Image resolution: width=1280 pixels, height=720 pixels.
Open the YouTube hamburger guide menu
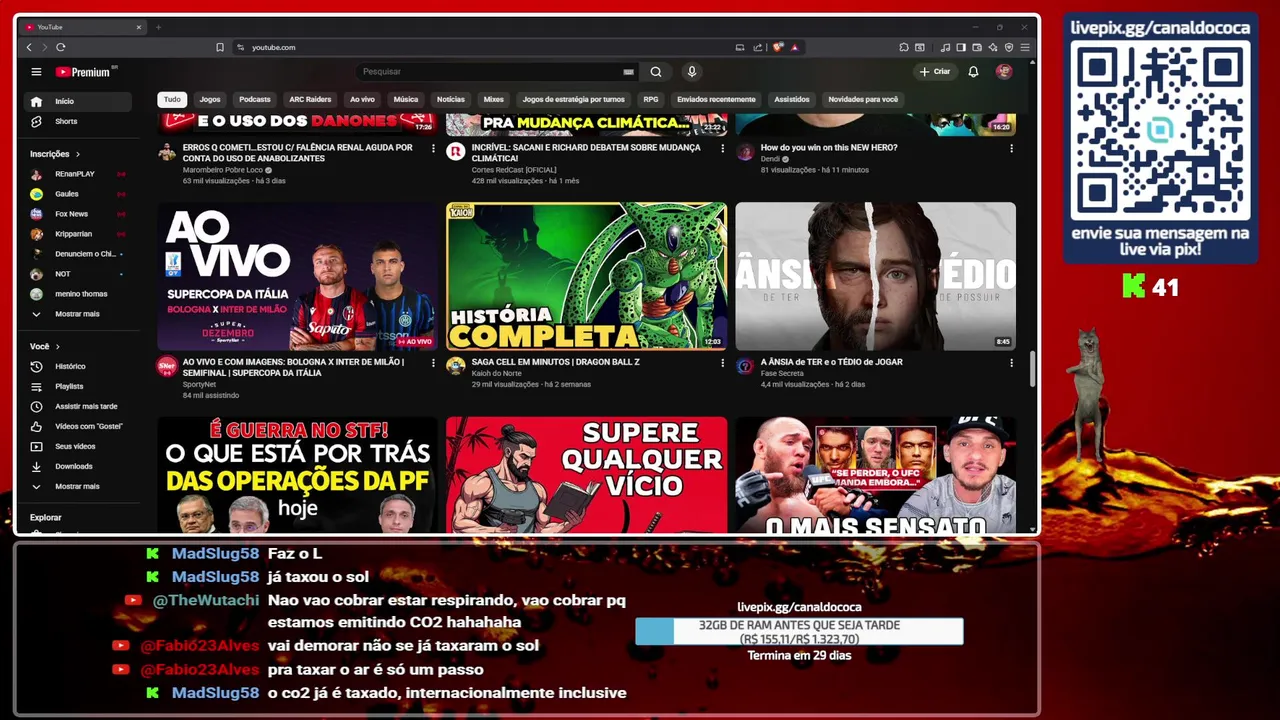36,72
